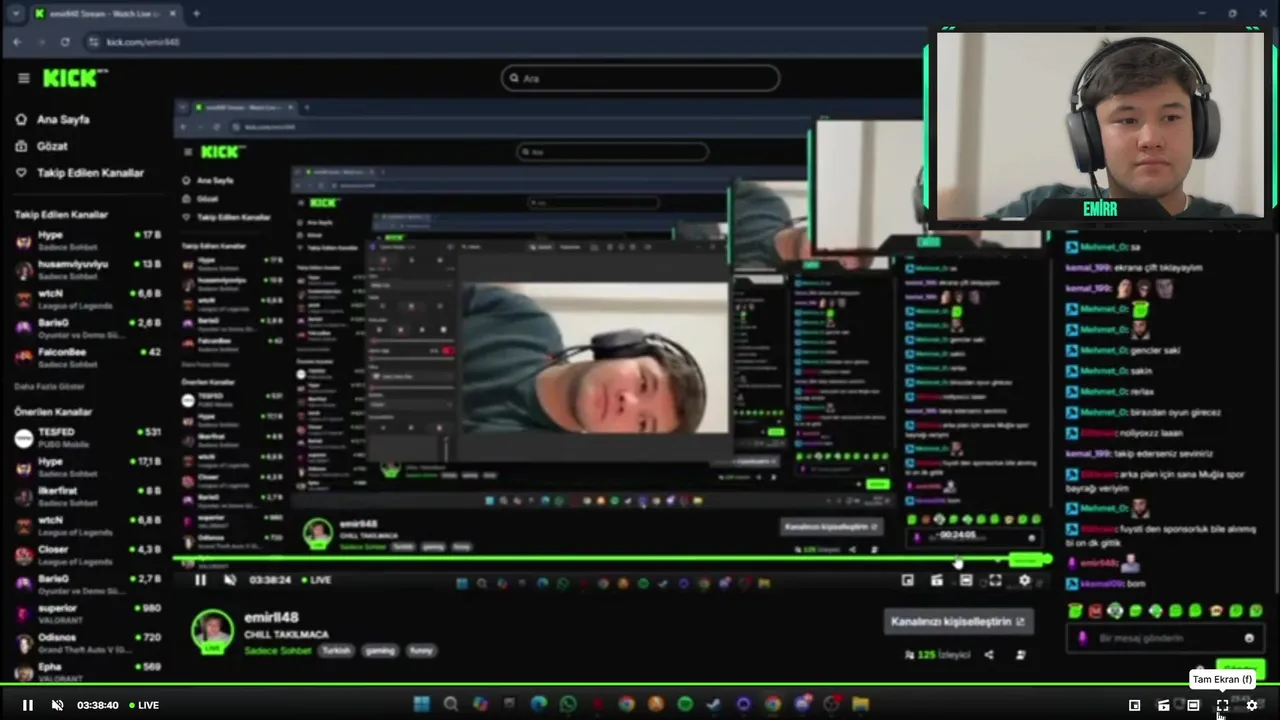
Task: Open superior VALORANT channel
Action: pos(88,613)
